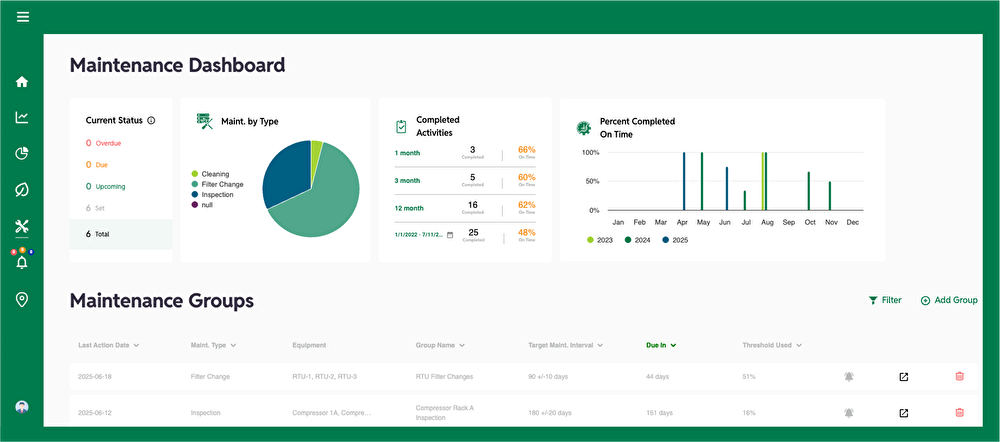Open the leaf sustainability icon
This screenshot has height=442, width=1000.
[22, 190]
